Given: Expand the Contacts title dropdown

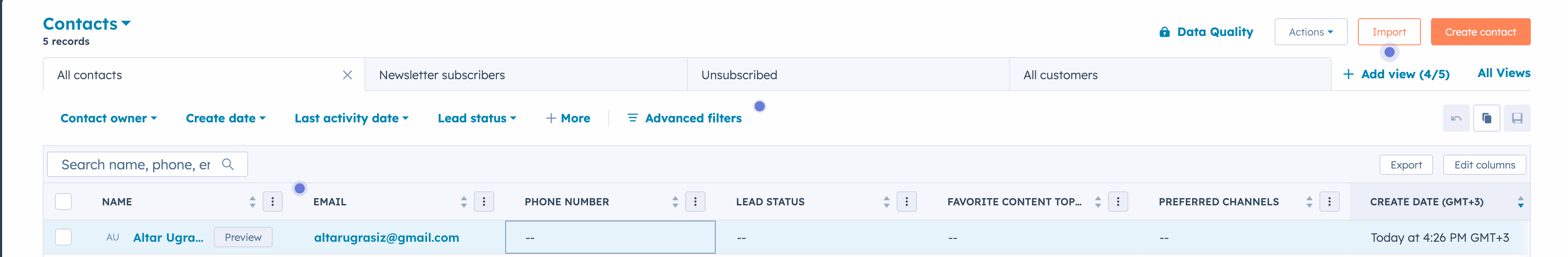Looking at the screenshot, I should (x=126, y=23).
